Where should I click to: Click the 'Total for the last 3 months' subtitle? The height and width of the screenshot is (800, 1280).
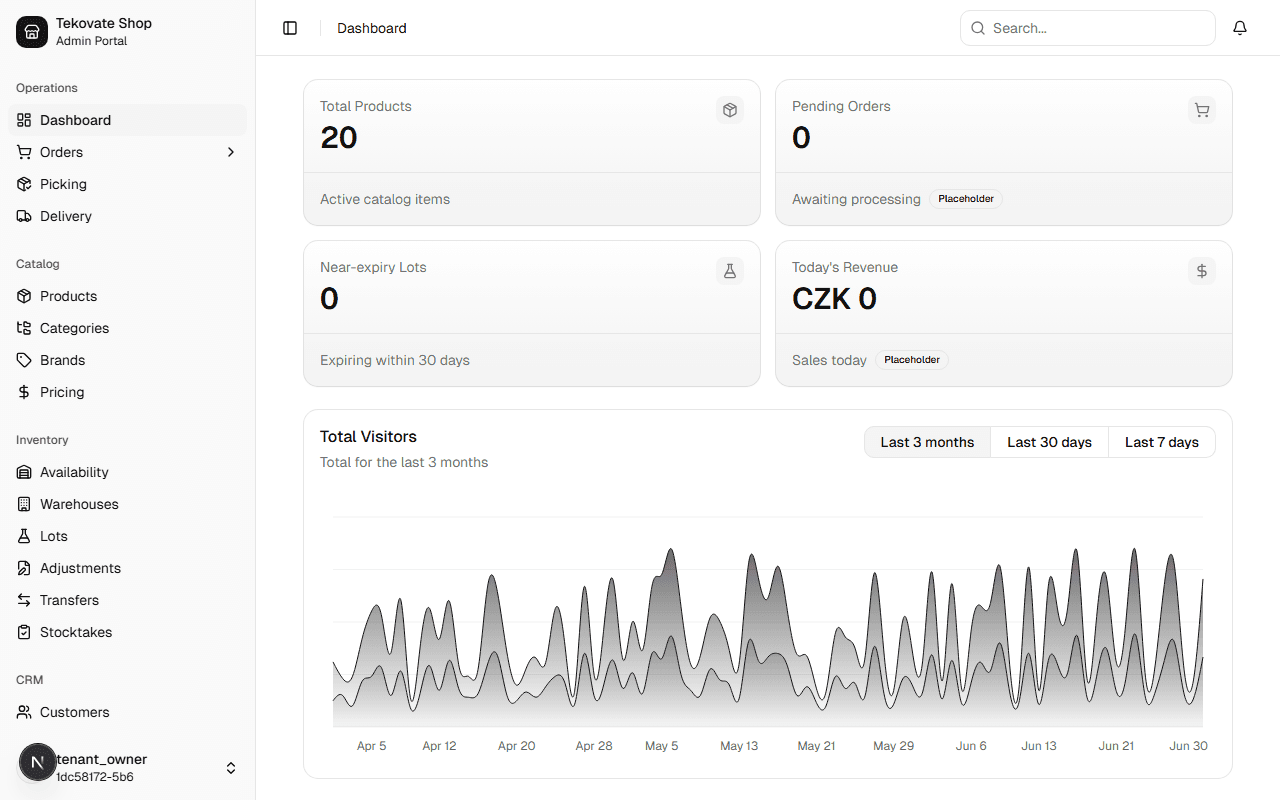[404, 462]
